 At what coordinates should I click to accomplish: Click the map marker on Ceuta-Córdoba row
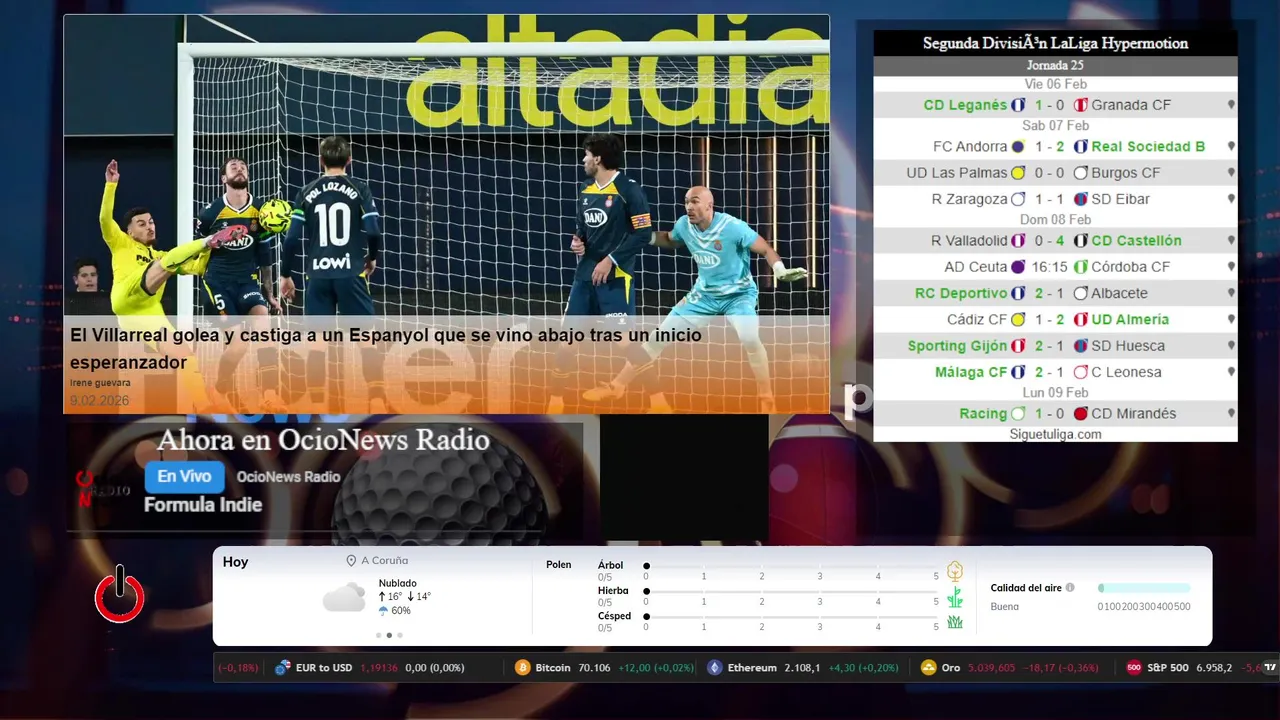tap(1231, 267)
